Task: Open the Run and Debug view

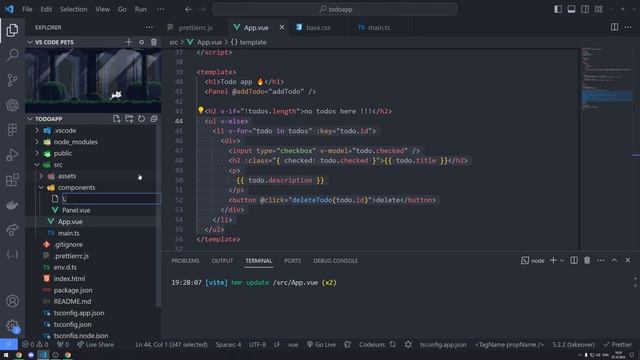Action: (12, 155)
